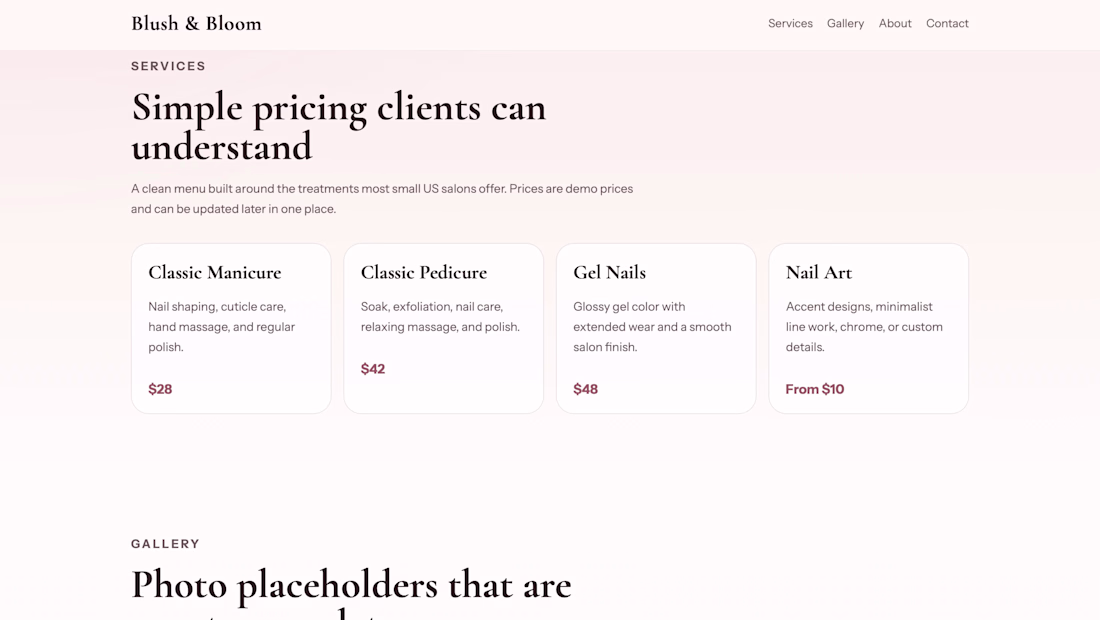
Task: Open the About nav link
Action: tap(895, 23)
